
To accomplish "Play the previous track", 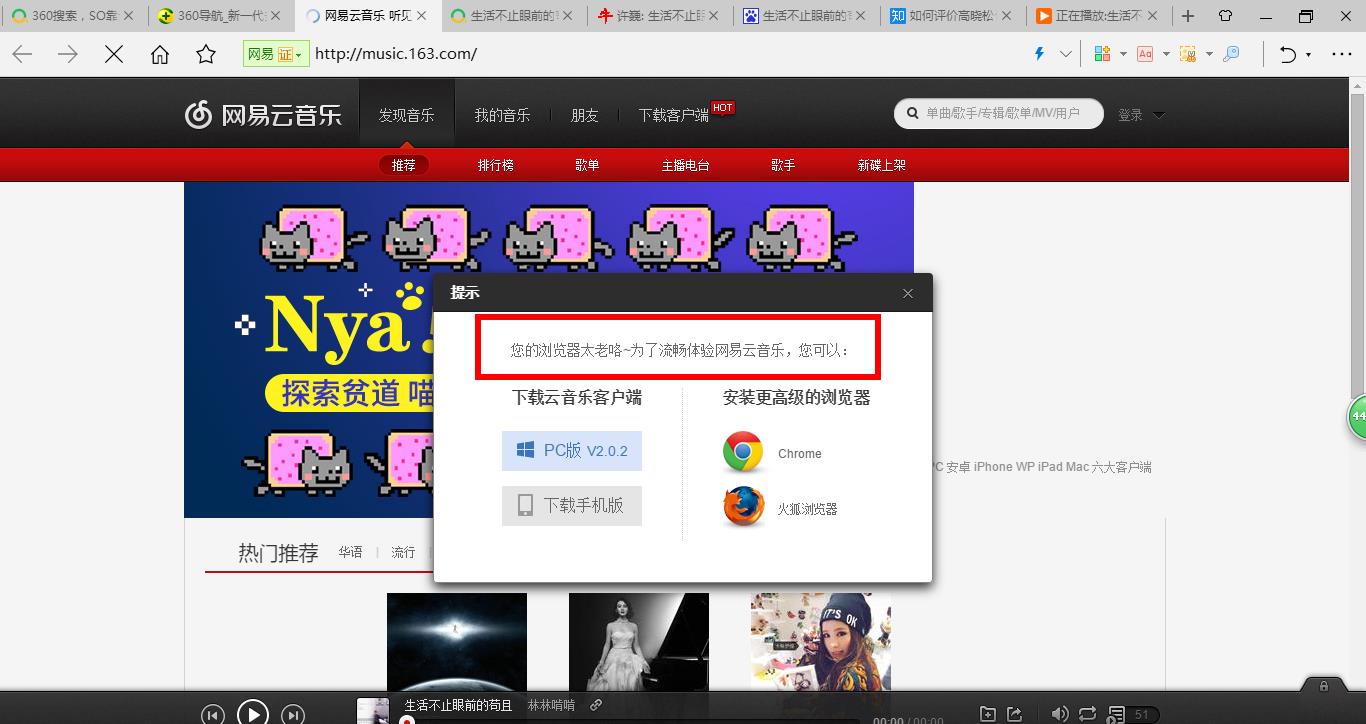I will pos(212,714).
